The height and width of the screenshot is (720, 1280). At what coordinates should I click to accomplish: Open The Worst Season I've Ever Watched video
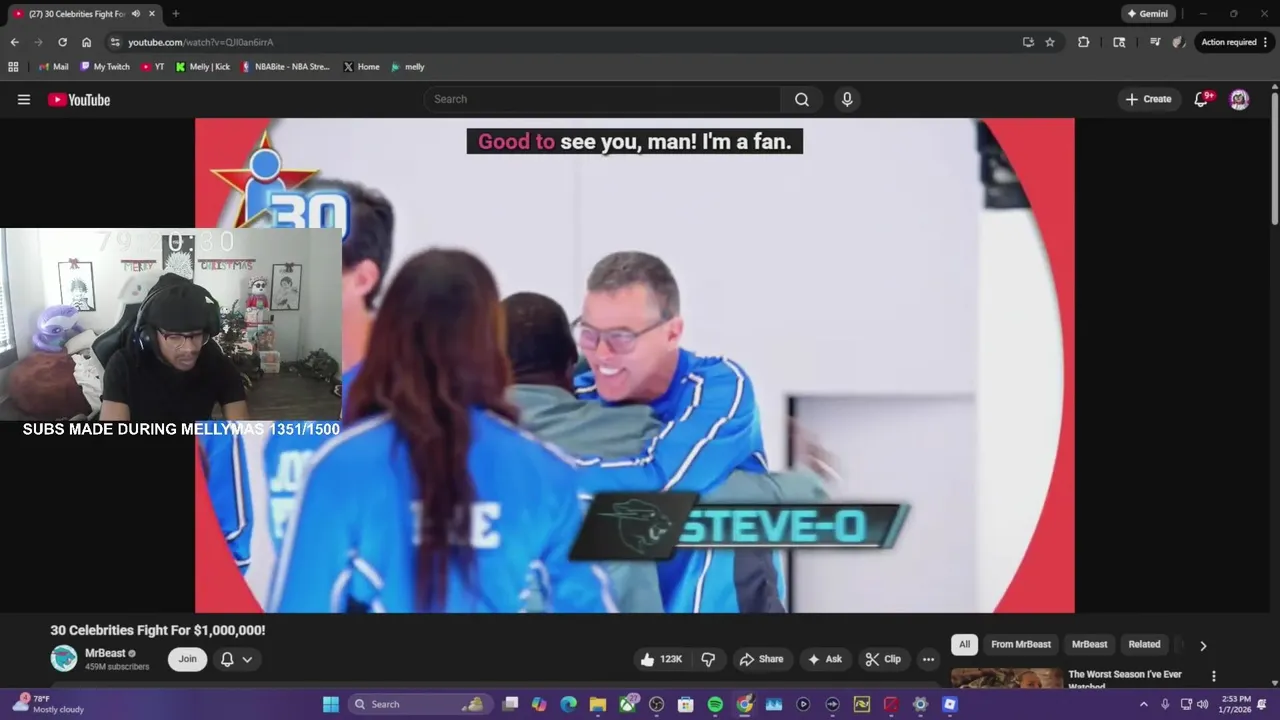pyautogui.click(x=1125, y=679)
